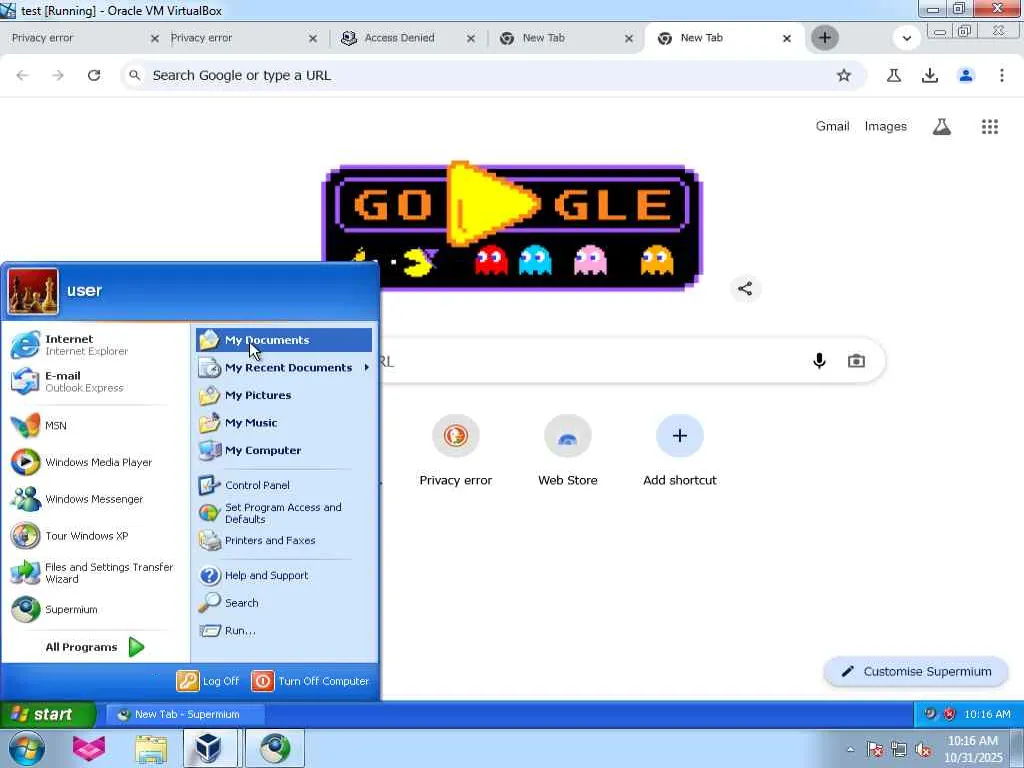The width and height of the screenshot is (1024, 768).
Task: Open the profile menu
Action: (x=966, y=75)
